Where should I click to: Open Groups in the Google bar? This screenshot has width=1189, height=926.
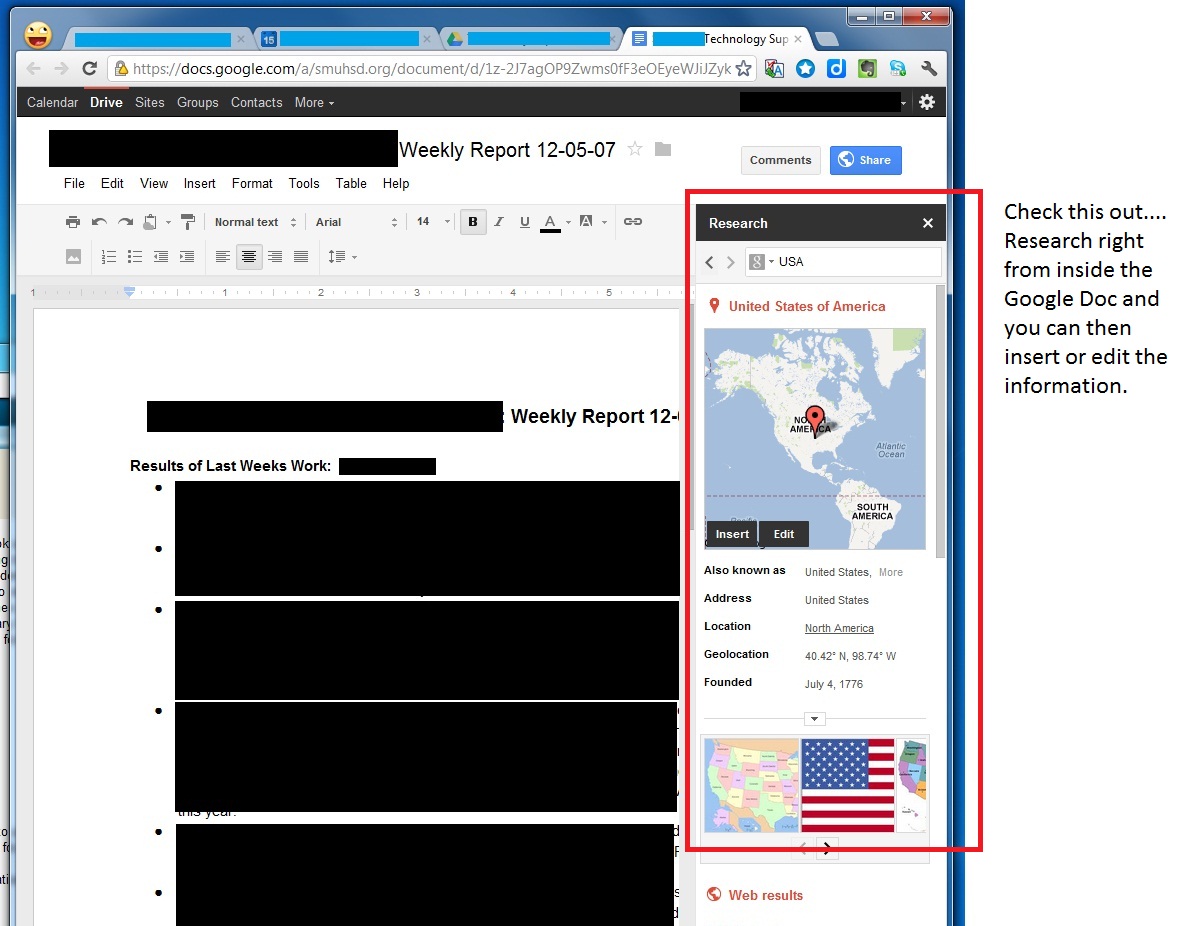(197, 102)
